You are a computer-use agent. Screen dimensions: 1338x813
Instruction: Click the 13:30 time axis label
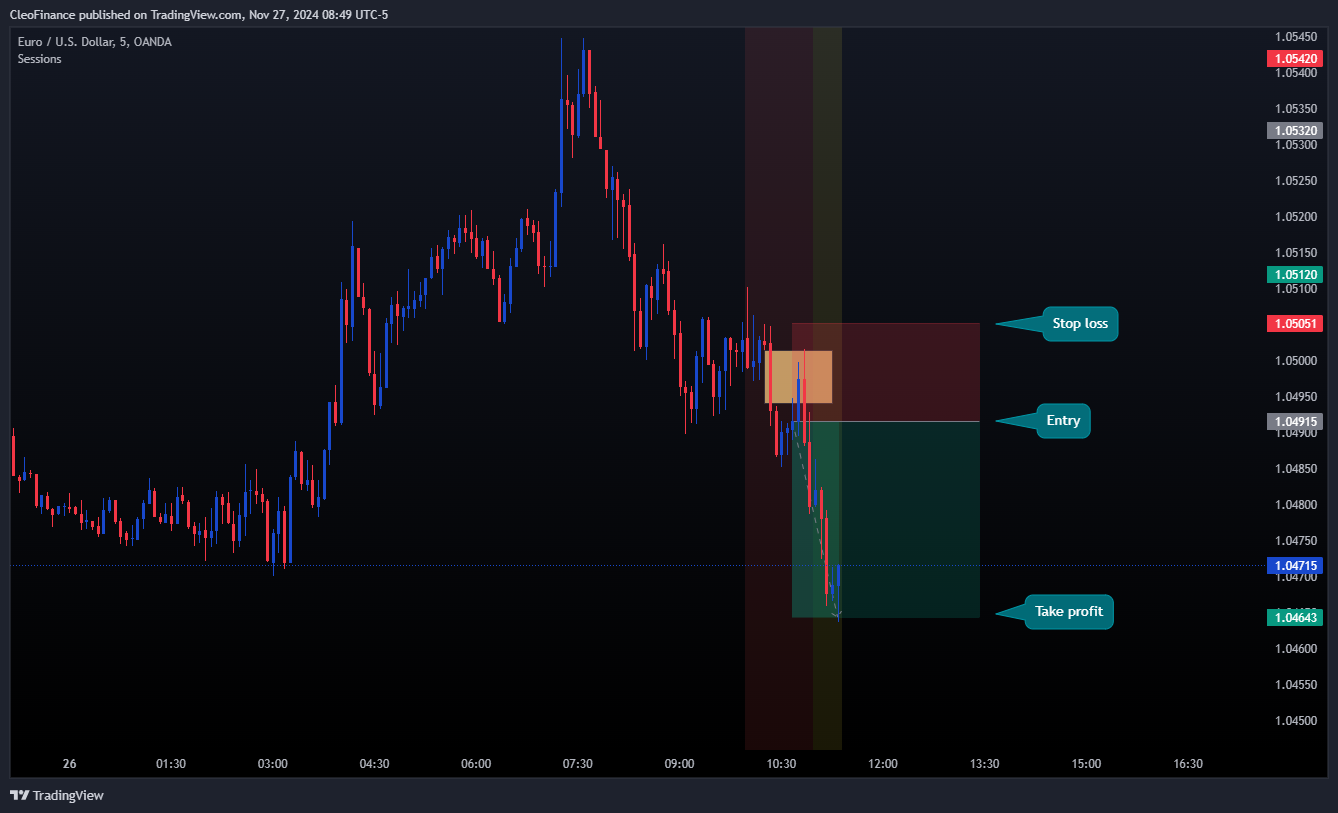[x=985, y=764]
